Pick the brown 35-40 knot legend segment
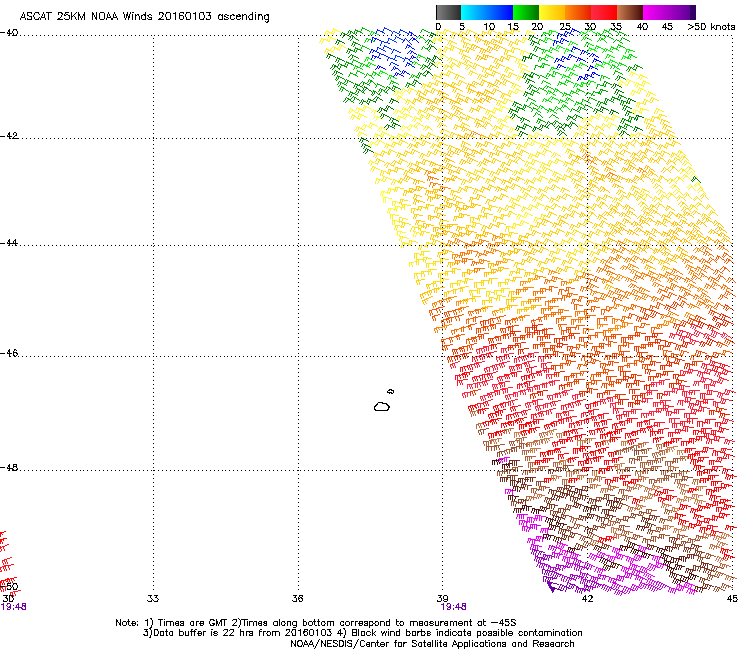740x650 pixels. click(630, 12)
